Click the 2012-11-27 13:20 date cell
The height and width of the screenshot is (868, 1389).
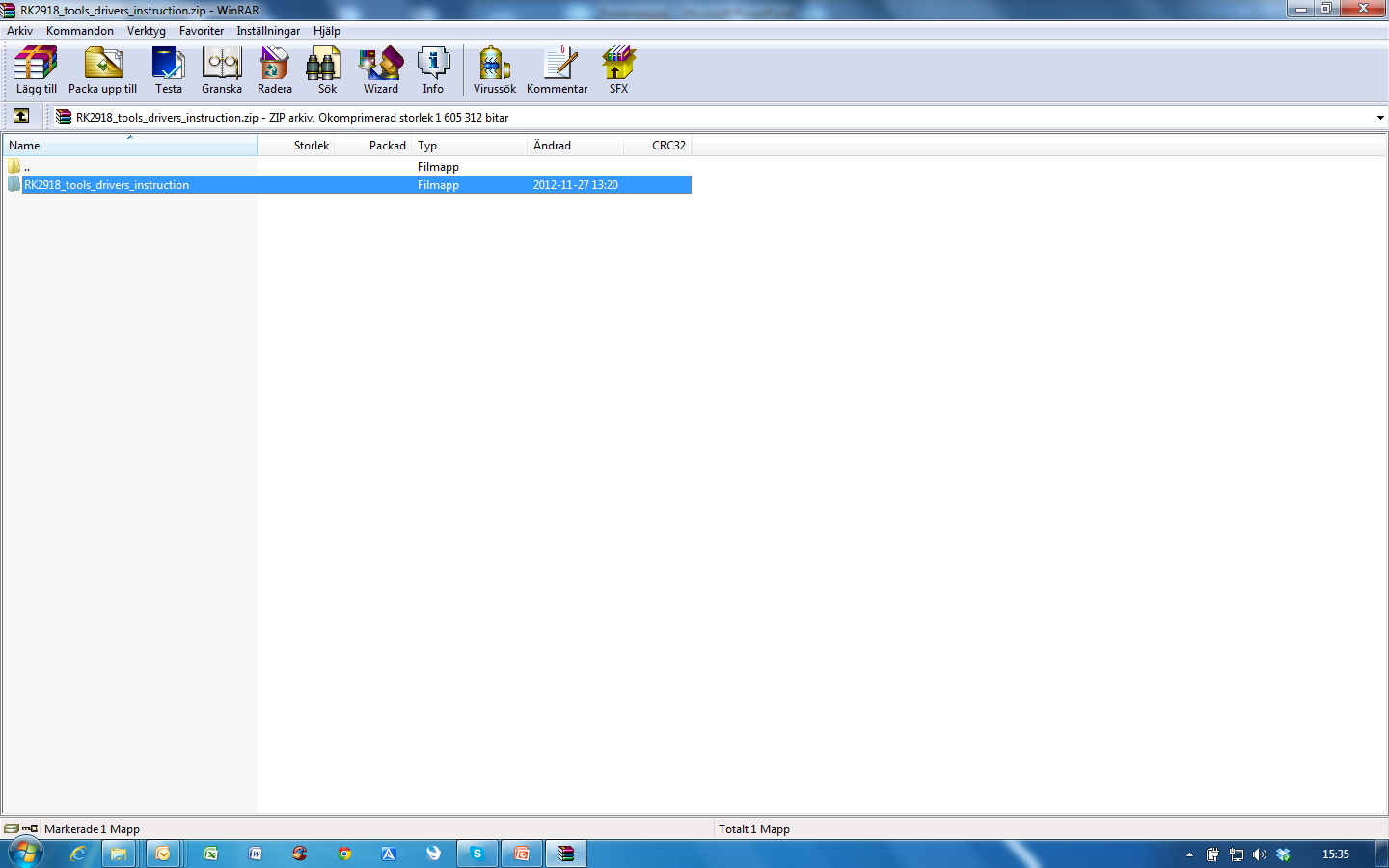coord(576,185)
